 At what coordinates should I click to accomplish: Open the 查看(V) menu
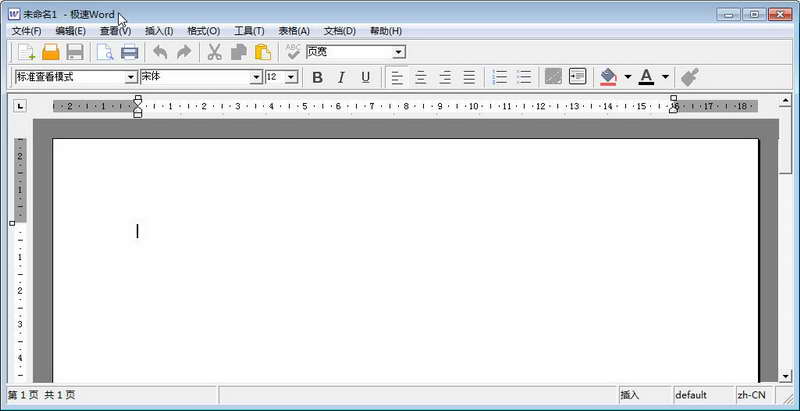(x=115, y=31)
